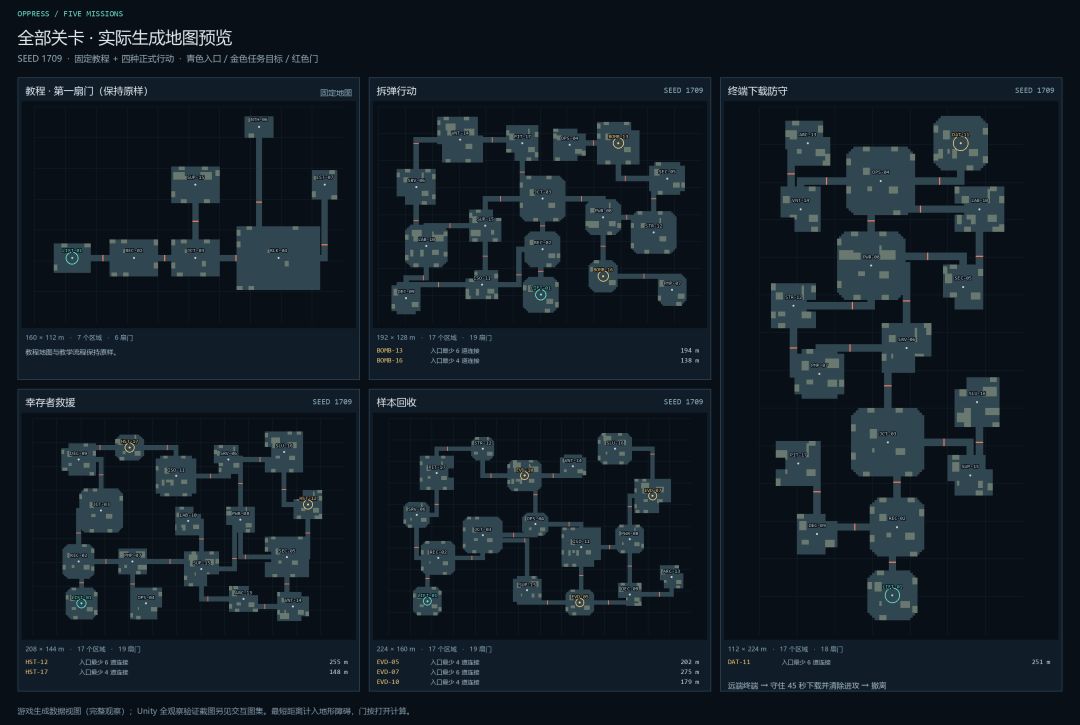
Task: Click the BOMB-13 label in the stats list
Action: coord(389,350)
